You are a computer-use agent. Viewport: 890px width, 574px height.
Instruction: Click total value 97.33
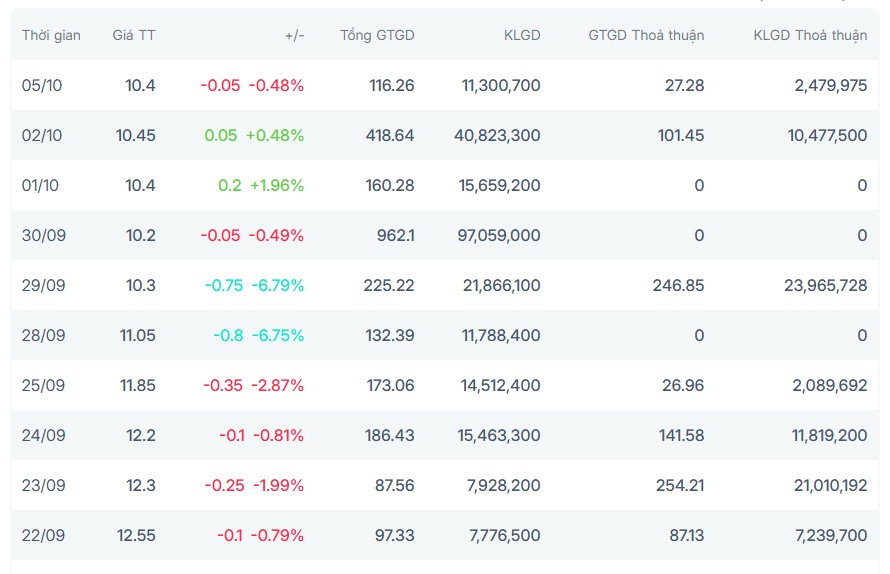point(394,535)
